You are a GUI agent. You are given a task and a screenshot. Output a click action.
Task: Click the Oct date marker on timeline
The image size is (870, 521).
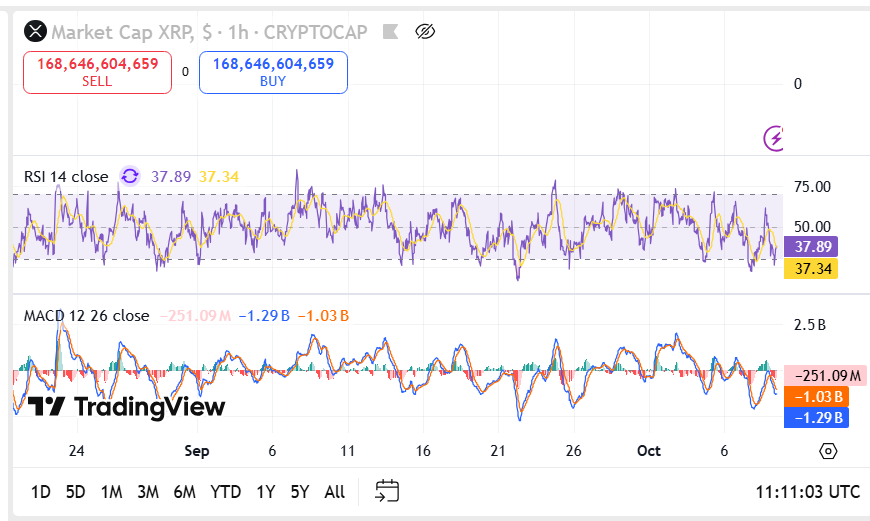coord(649,451)
